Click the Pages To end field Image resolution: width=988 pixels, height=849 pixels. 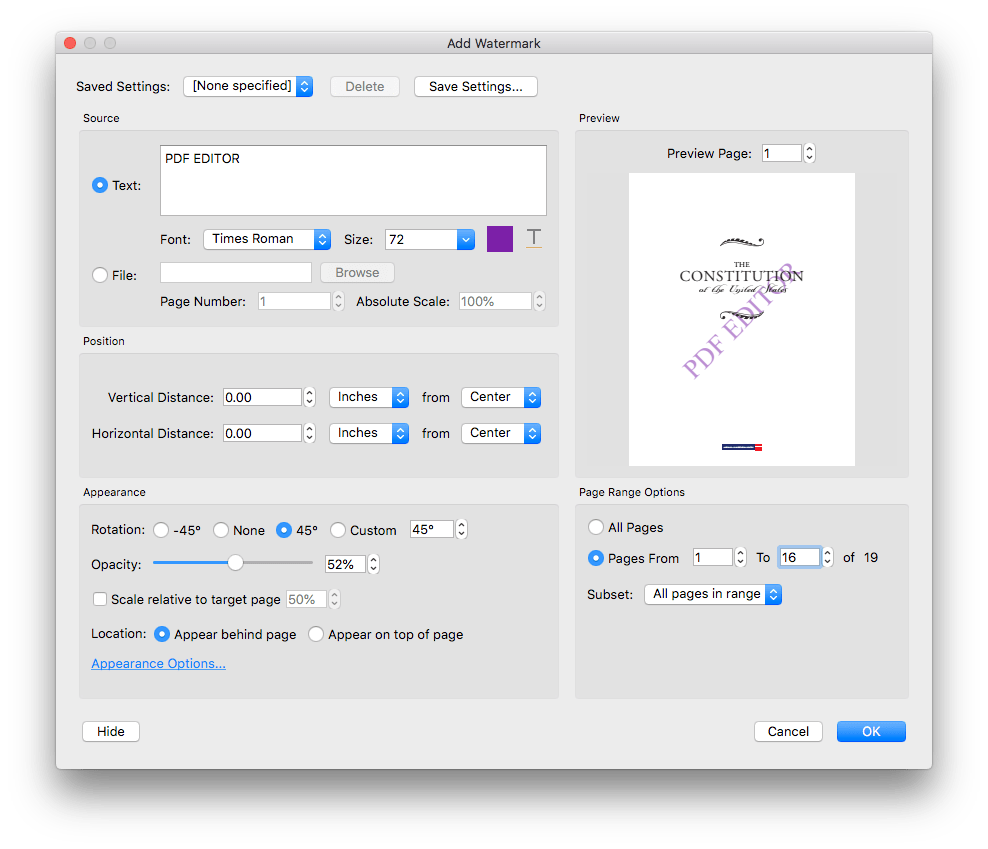point(800,557)
